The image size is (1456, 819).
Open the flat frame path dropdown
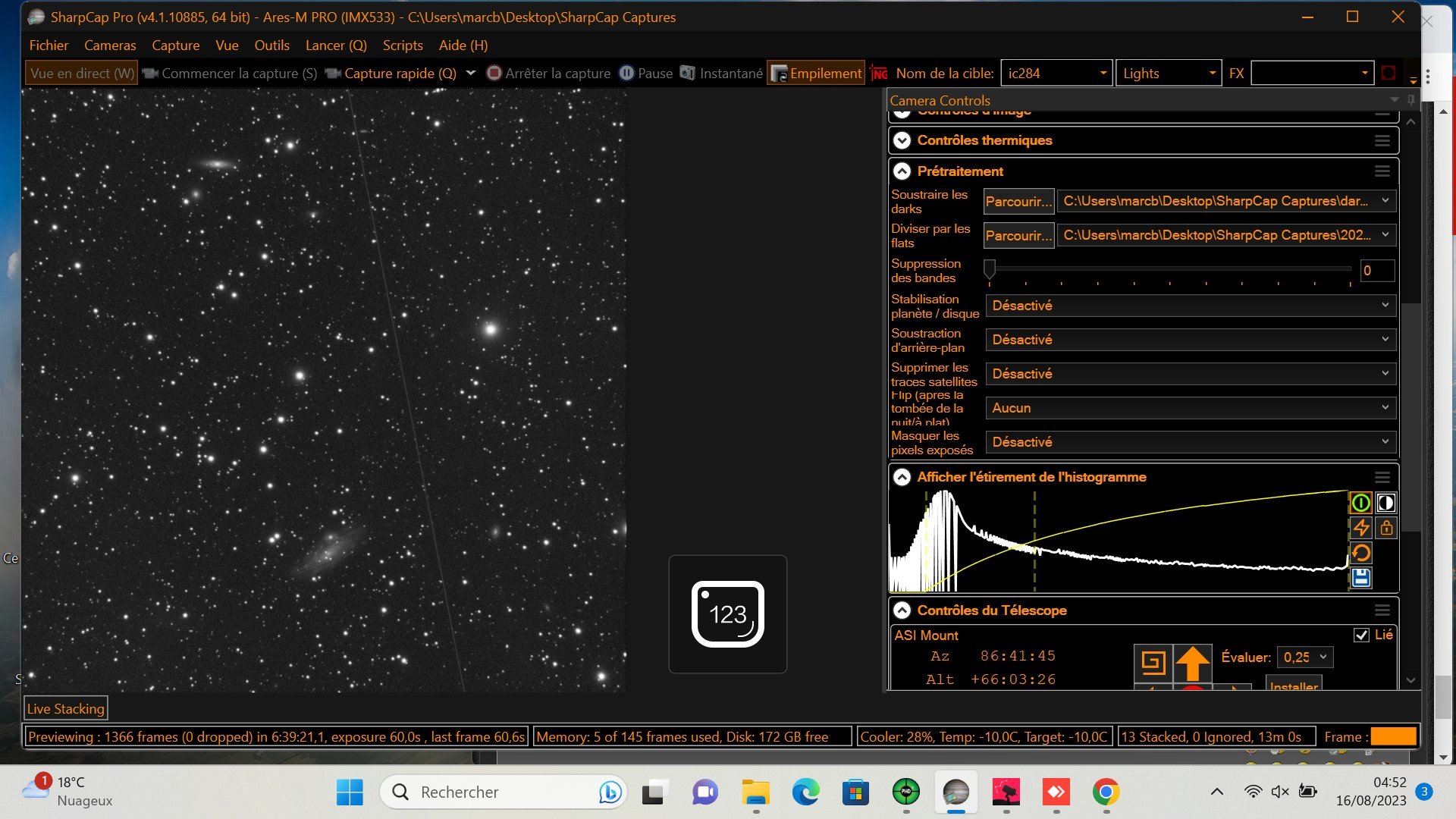point(1385,235)
